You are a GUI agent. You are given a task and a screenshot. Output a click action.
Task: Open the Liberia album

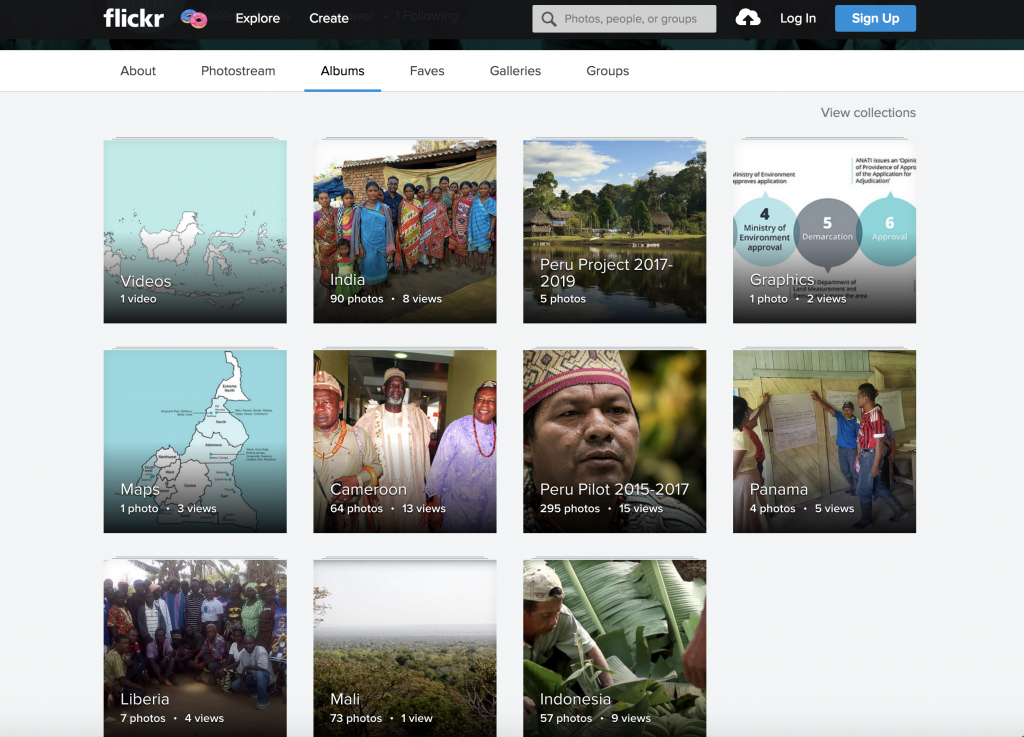coord(195,648)
